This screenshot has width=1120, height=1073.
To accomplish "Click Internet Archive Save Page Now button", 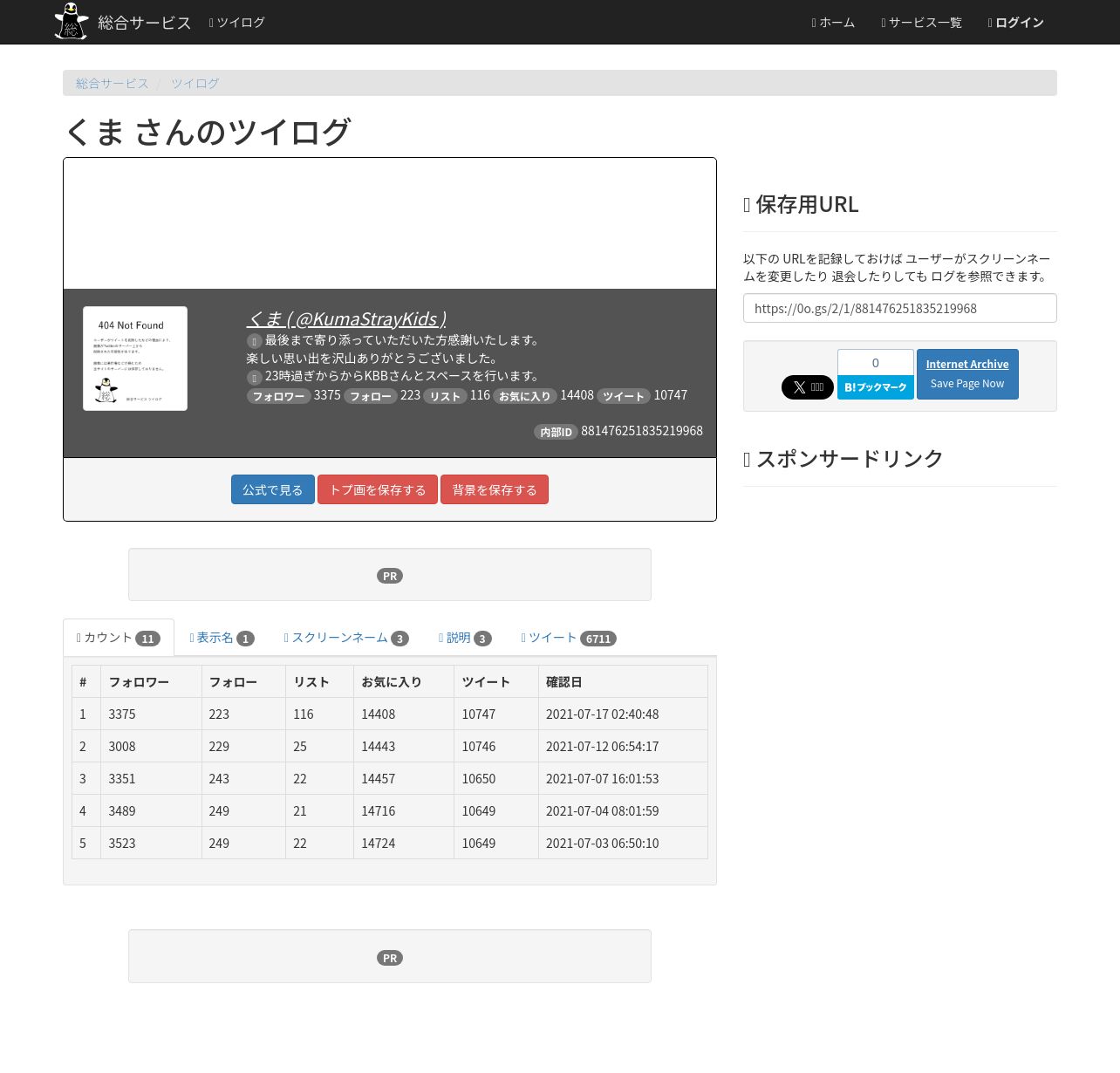I will click(x=967, y=374).
